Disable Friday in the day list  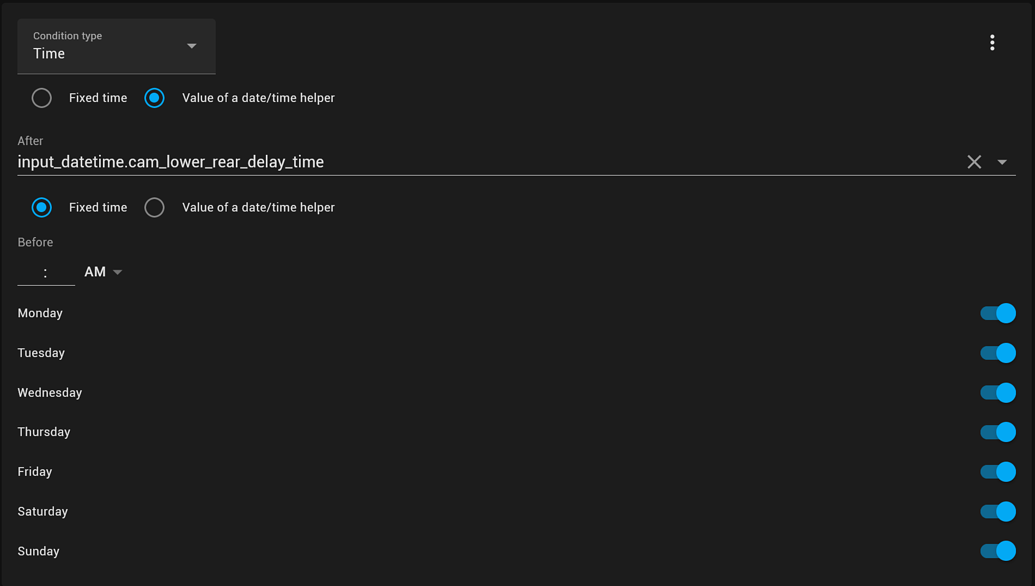pyautogui.click(x=997, y=471)
